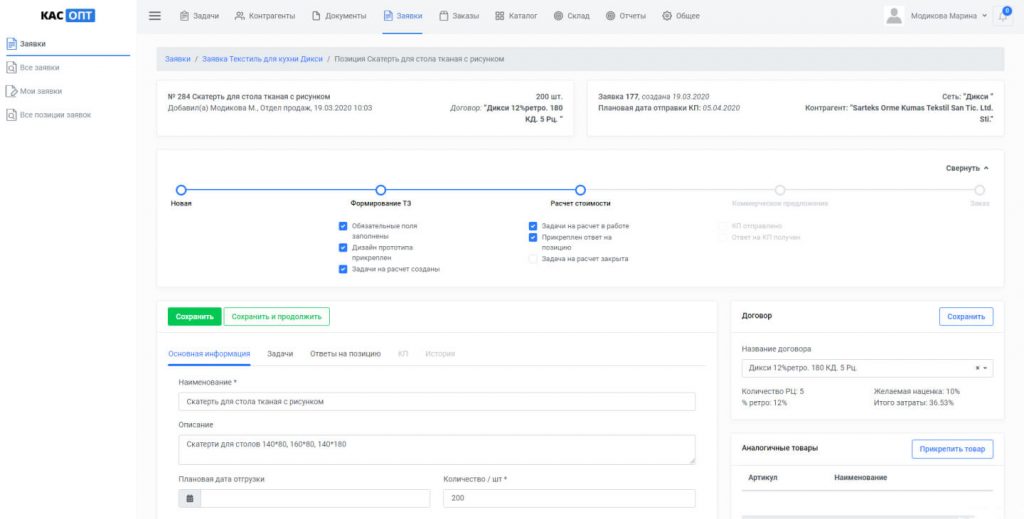This screenshot has width=1024, height=519.
Task: Open the Модикова Марина user dropdown
Action: coord(948,16)
